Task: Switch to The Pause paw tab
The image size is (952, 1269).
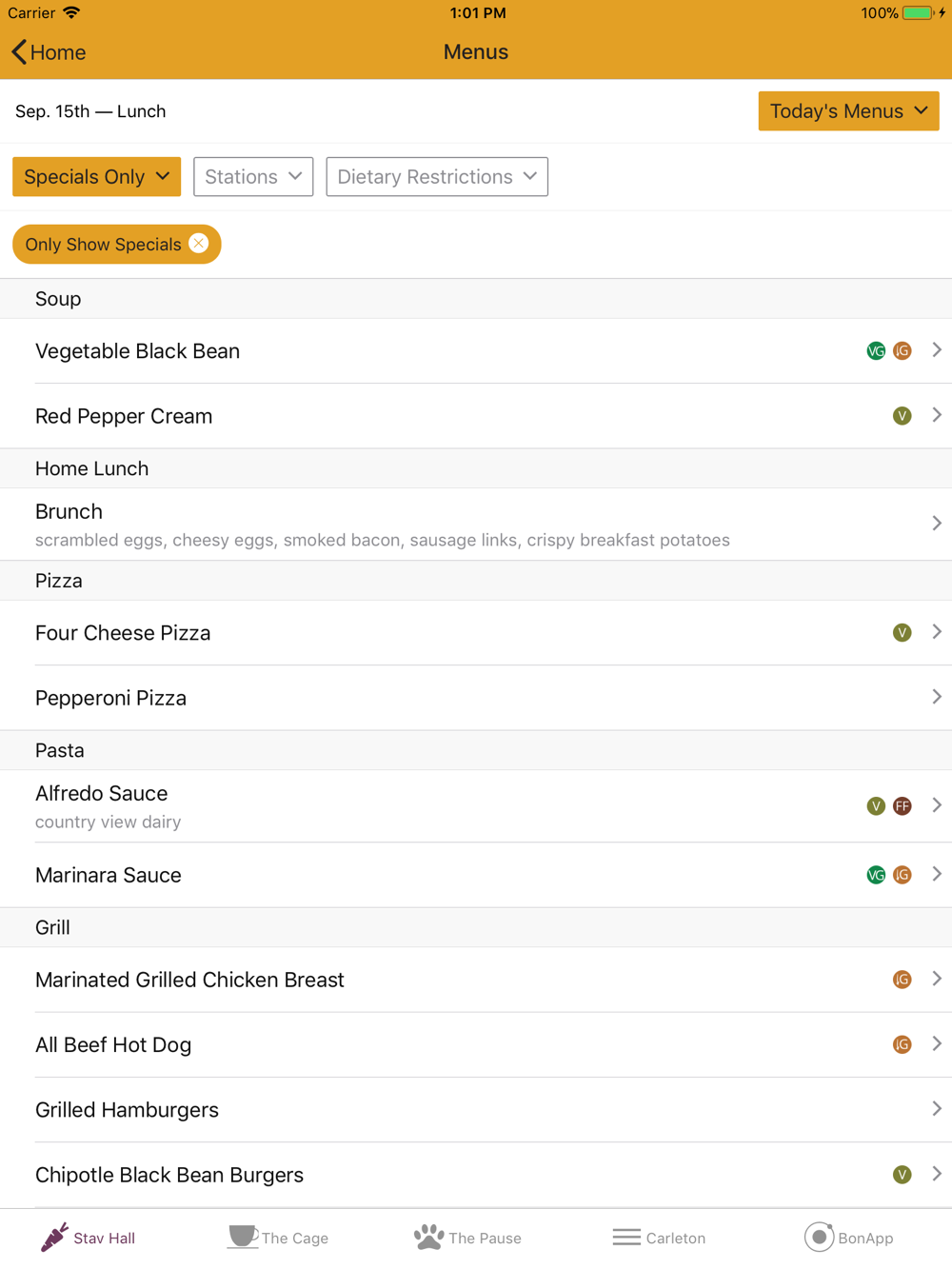Action: (429, 1237)
